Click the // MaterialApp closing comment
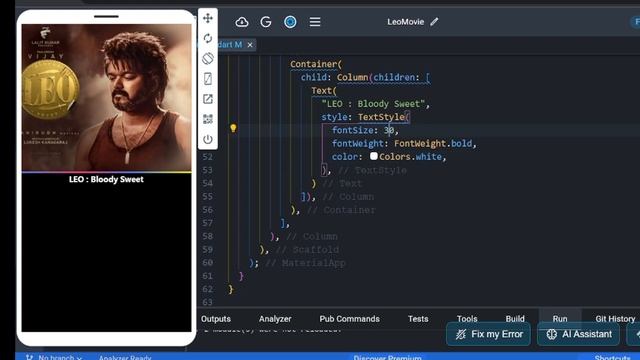The width and height of the screenshot is (640, 360). [305, 263]
